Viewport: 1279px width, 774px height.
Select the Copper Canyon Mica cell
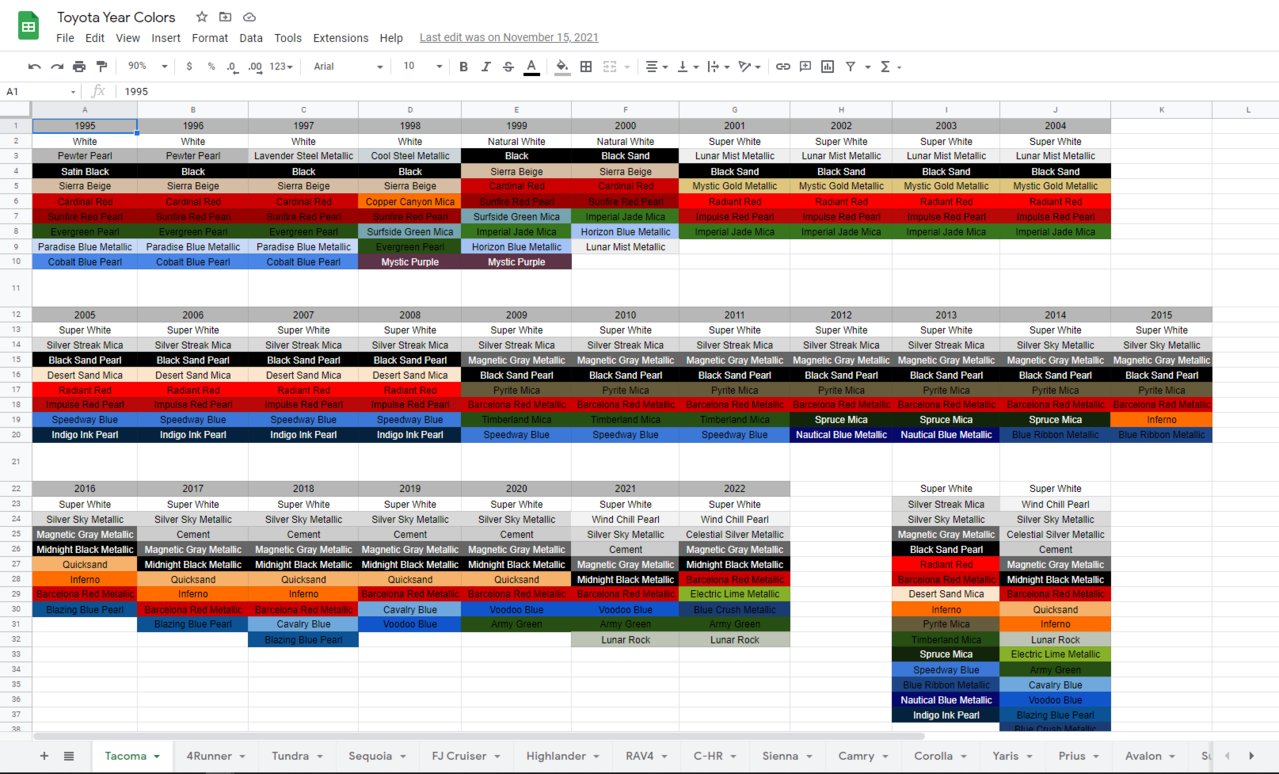[410, 201]
